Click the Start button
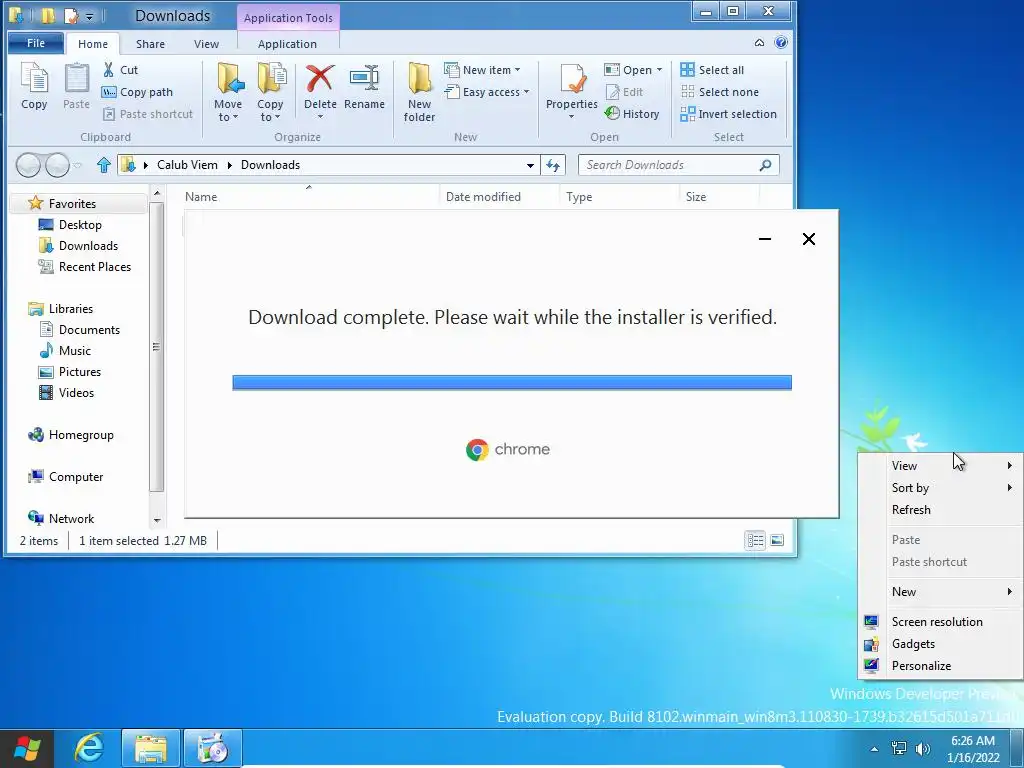 click(x=27, y=748)
